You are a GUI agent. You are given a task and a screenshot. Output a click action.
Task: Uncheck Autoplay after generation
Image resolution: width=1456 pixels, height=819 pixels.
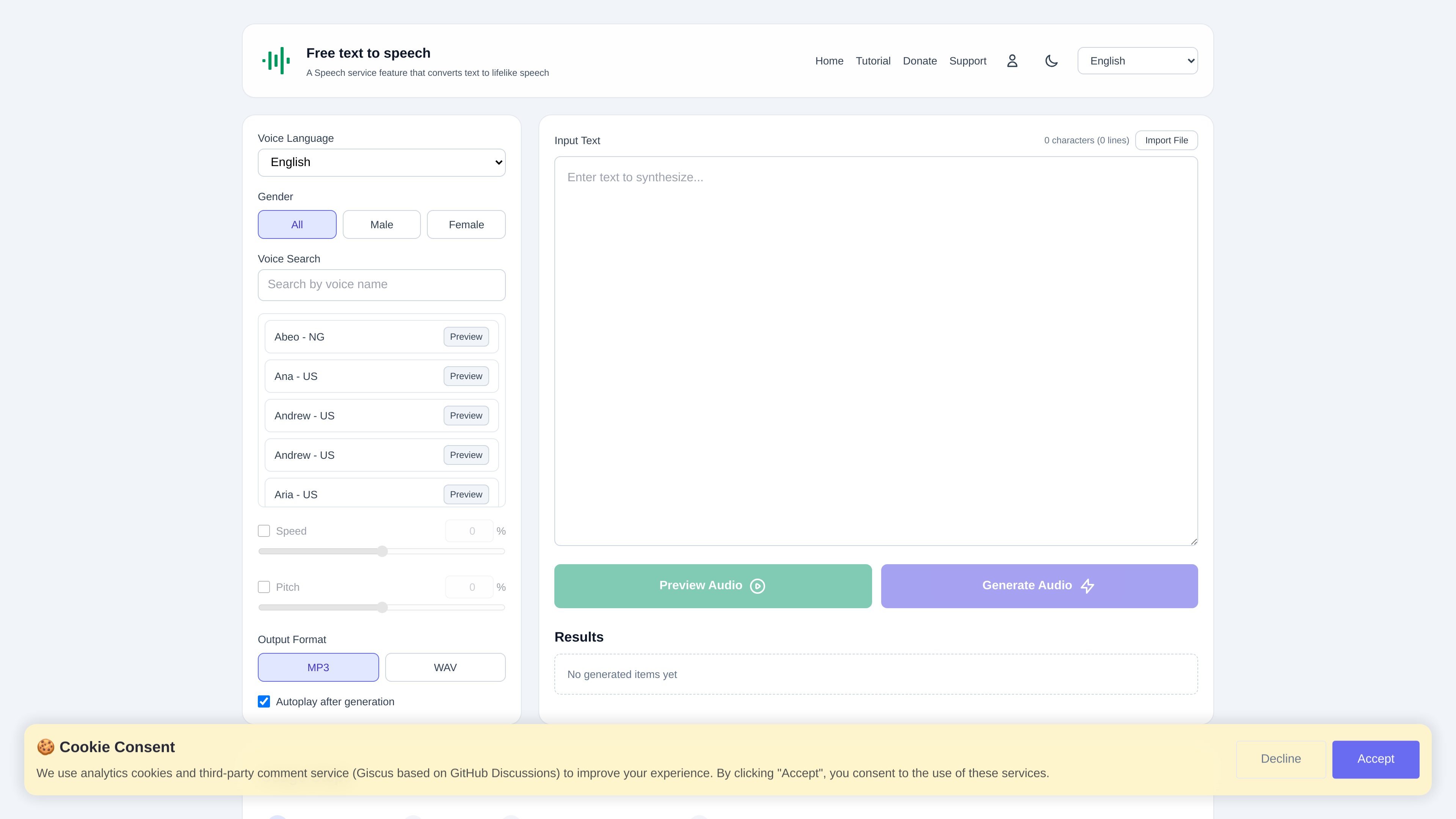(x=264, y=701)
